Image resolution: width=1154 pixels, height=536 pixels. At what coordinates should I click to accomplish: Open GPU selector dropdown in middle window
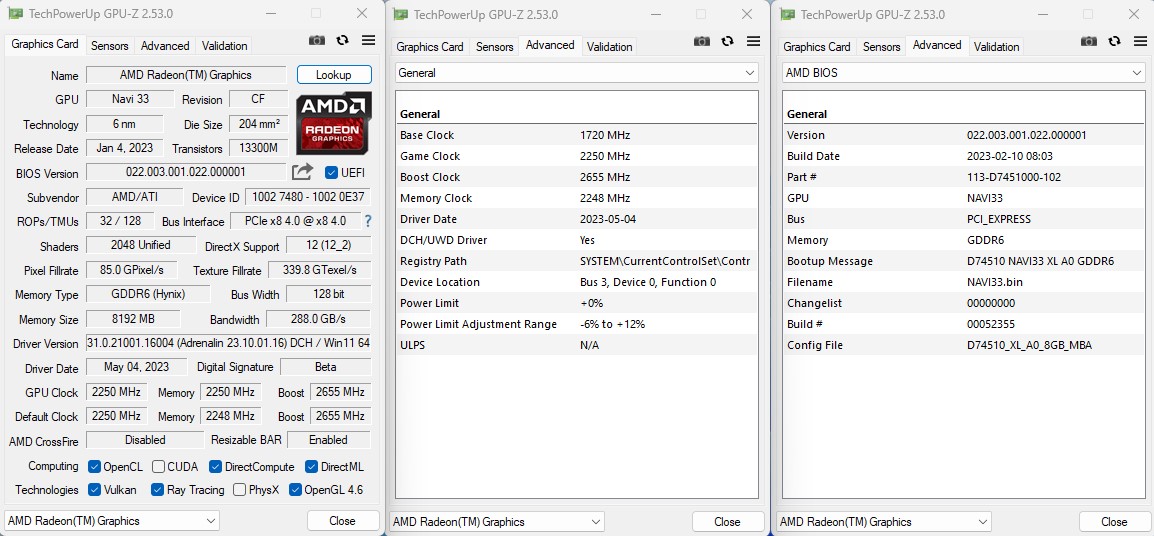coord(497,521)
